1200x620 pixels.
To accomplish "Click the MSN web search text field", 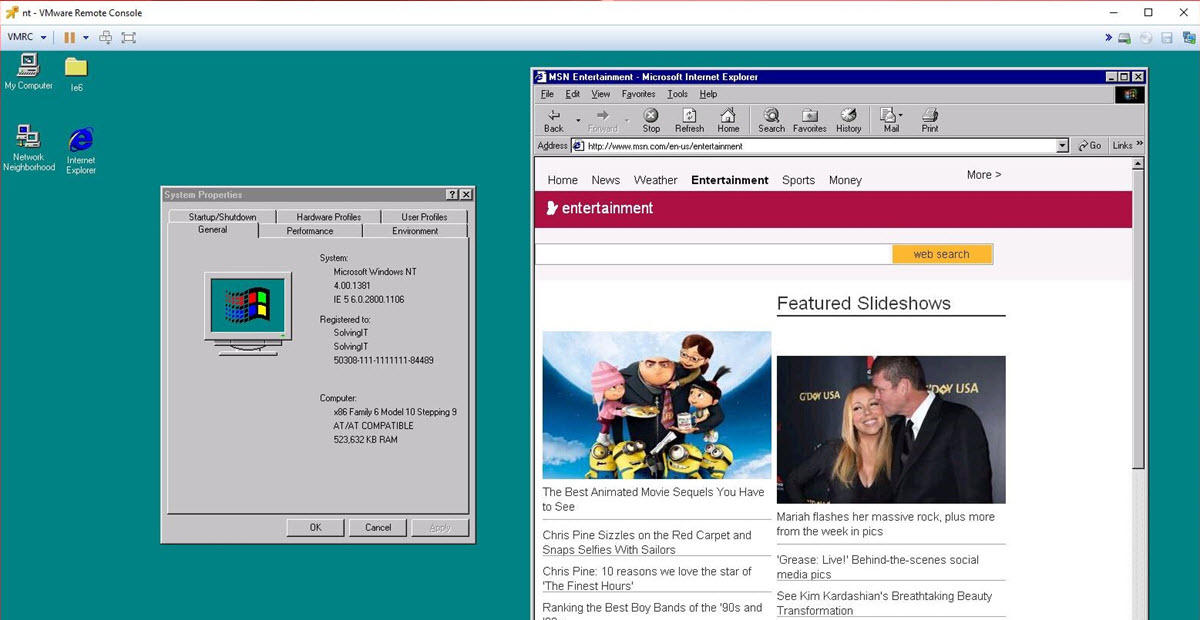I will pos(714,254).
